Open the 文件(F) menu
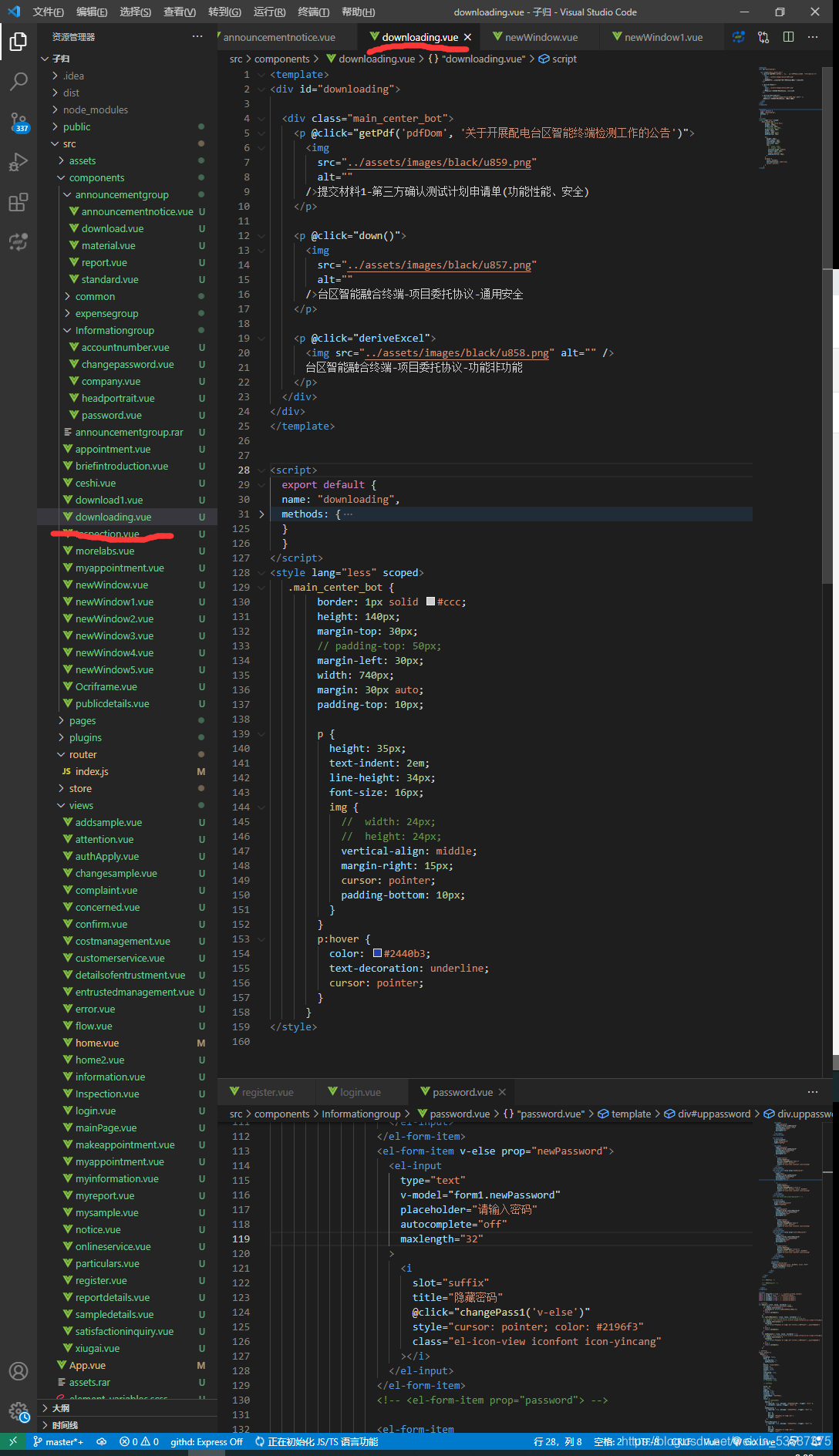Image resolution: width=839 pixels, height=1456 pixels. click(x=48, y=12)
